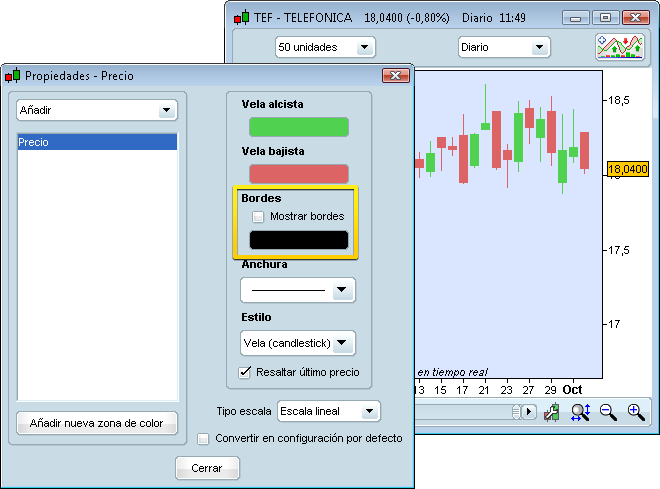This screenshot has height=489, width=660.
Task: Tick Convertir en configuración por defecto
Action: coord(203,439)
